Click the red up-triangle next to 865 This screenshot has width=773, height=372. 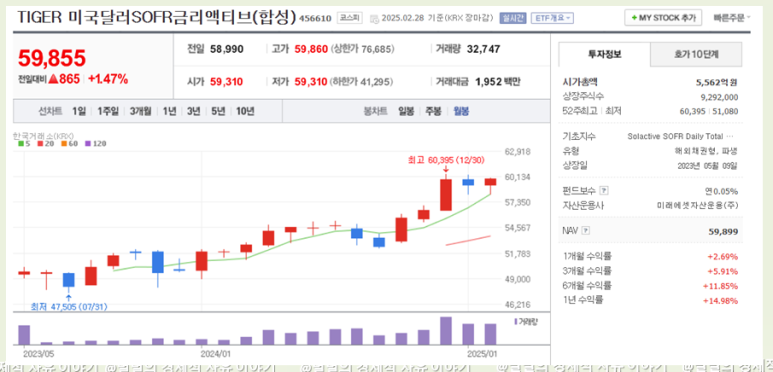[x=52, y=79]
